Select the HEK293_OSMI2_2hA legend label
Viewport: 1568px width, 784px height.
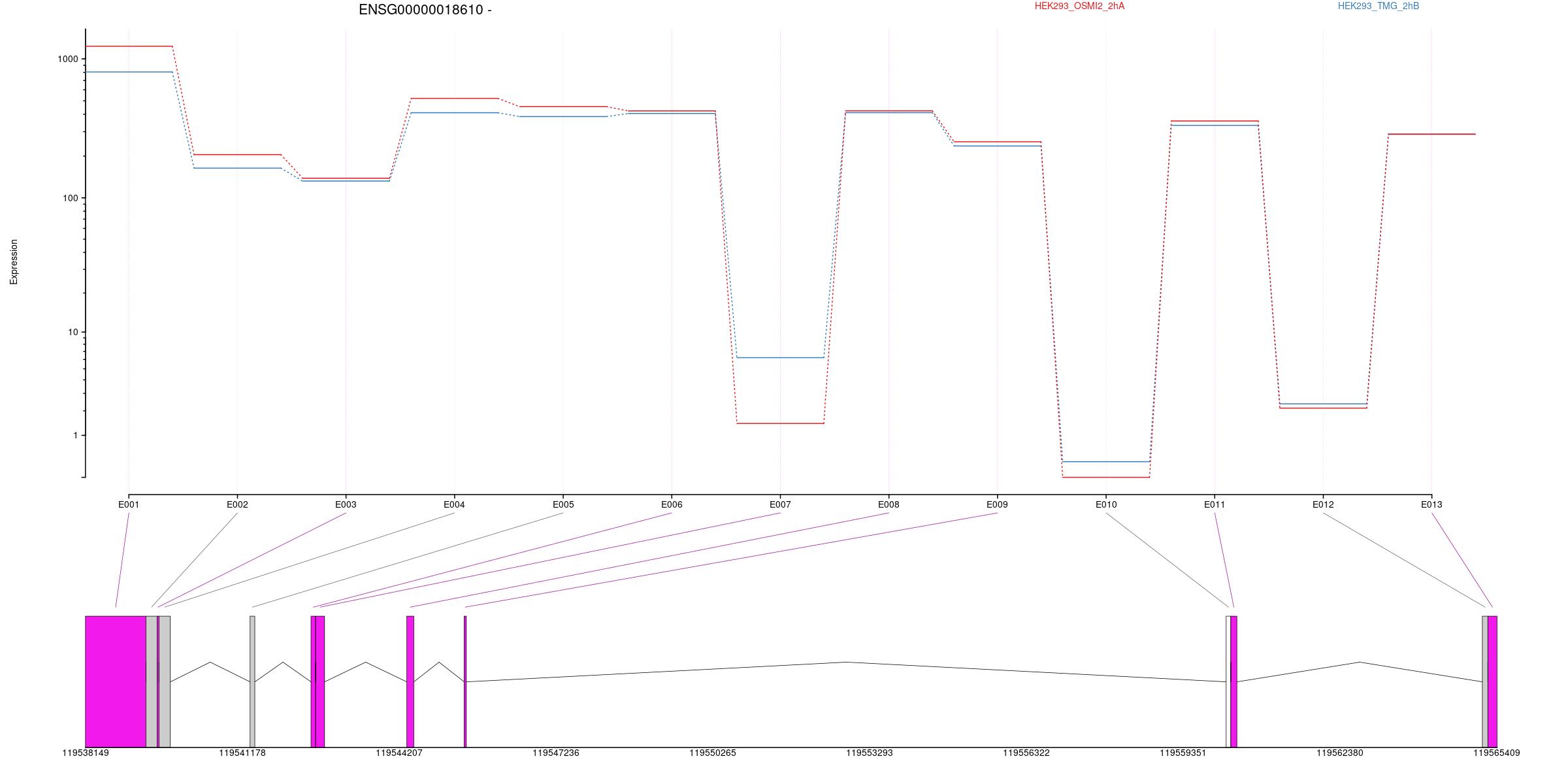click(x=1079, y=6)
